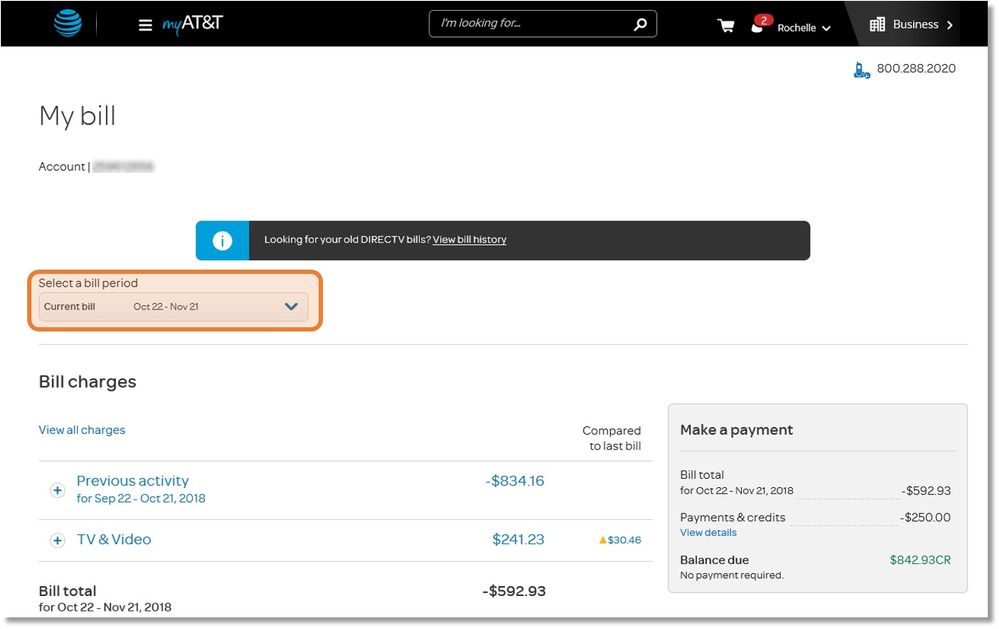The width and height of the screenshot is (999, 629).
Task: Click View details under Payments & credits
Action: (708, 533)
